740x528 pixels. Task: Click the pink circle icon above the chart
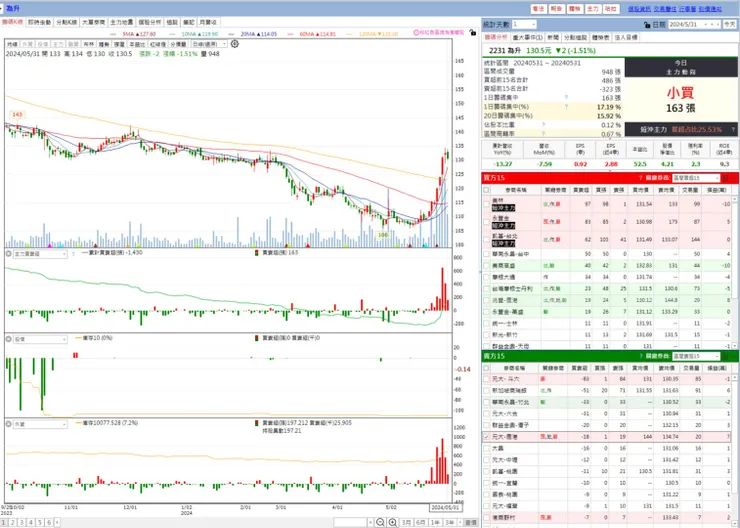pyautogui.click(x=416, y=33)
